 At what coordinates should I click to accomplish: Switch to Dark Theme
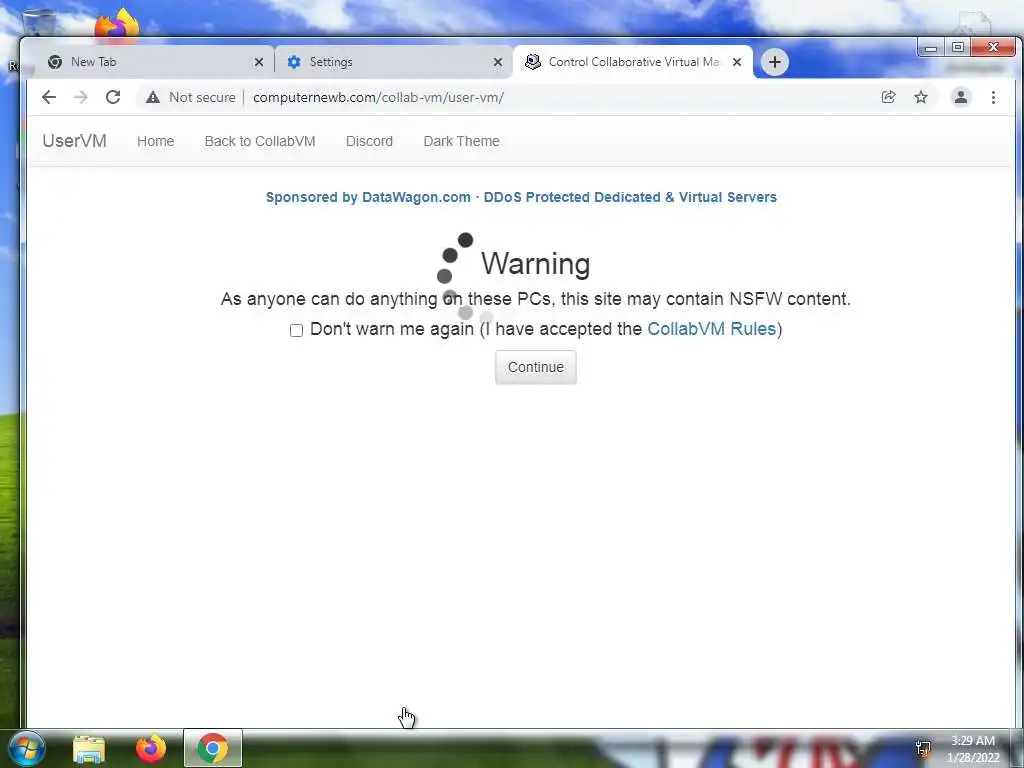tap(461, 141)
